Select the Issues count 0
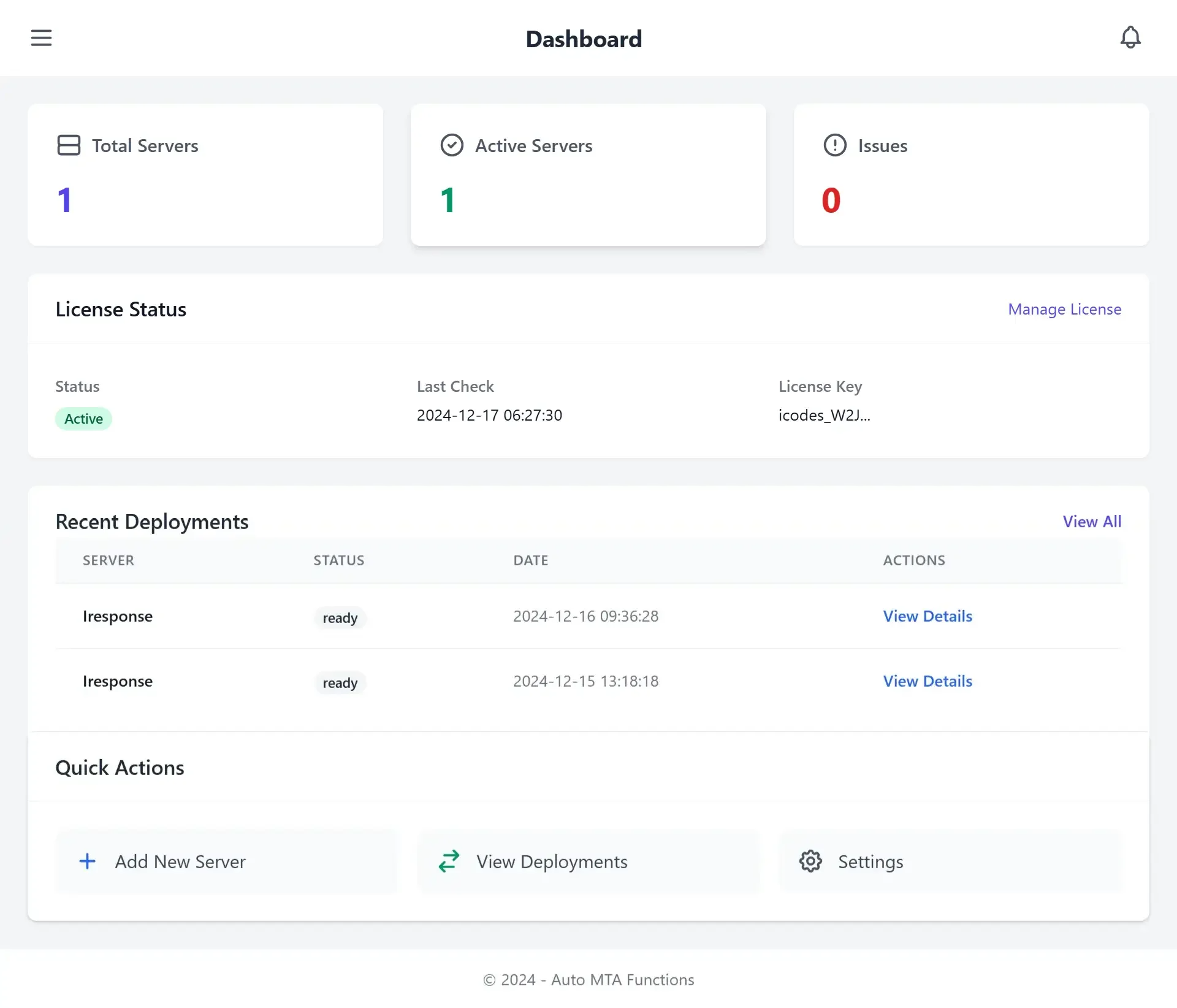 click(831, 200)
